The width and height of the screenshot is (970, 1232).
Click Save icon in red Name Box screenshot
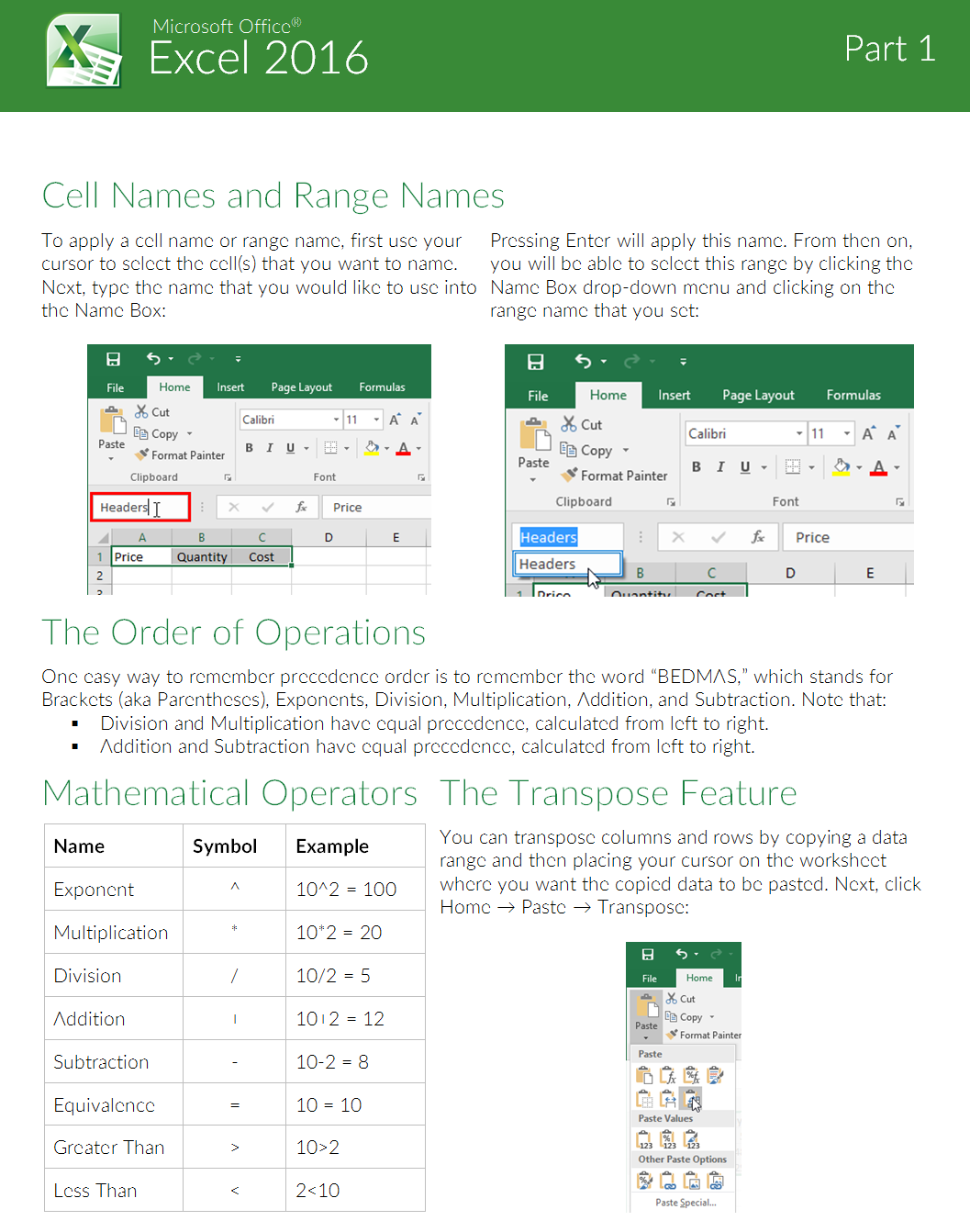coord(113,359)
